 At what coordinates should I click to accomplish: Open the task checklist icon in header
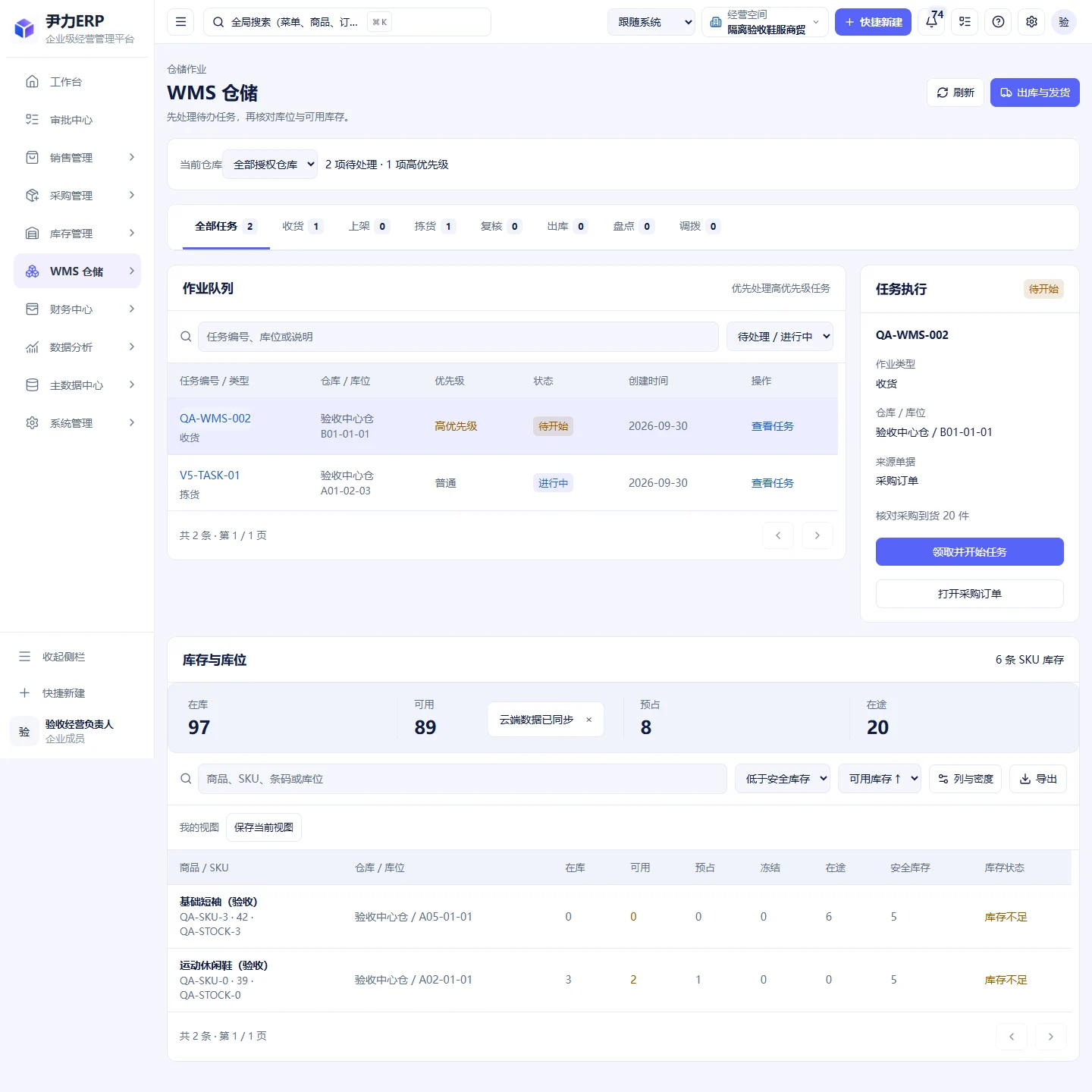[x=965, y=22]
